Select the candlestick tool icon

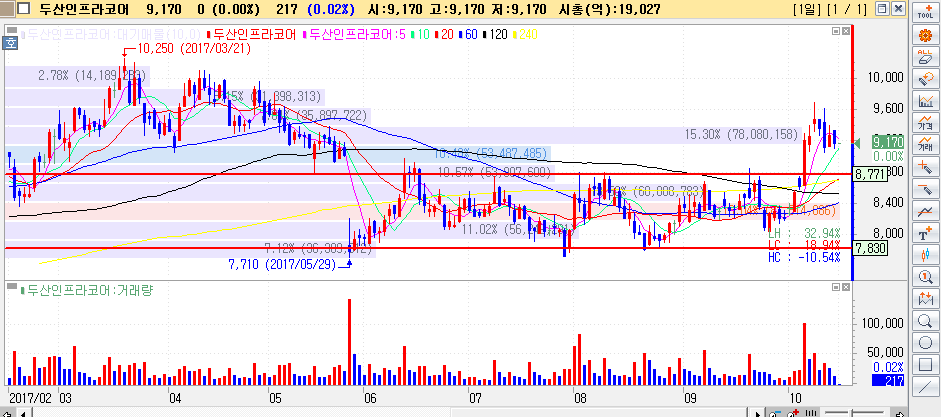925,255
